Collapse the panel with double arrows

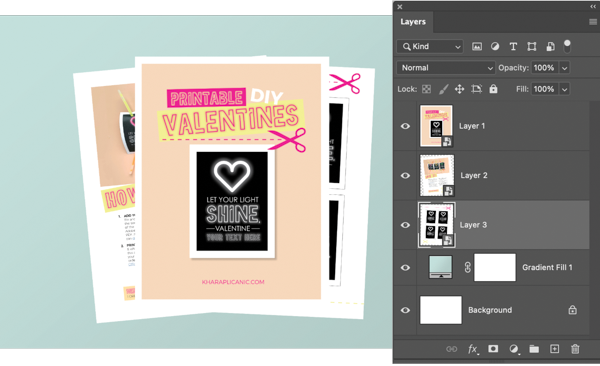[x=593, y=7]
